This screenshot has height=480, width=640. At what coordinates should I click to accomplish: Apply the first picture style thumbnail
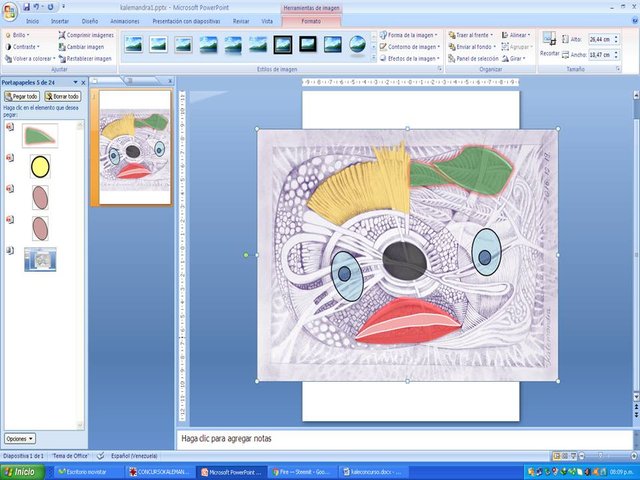point(134,44)
